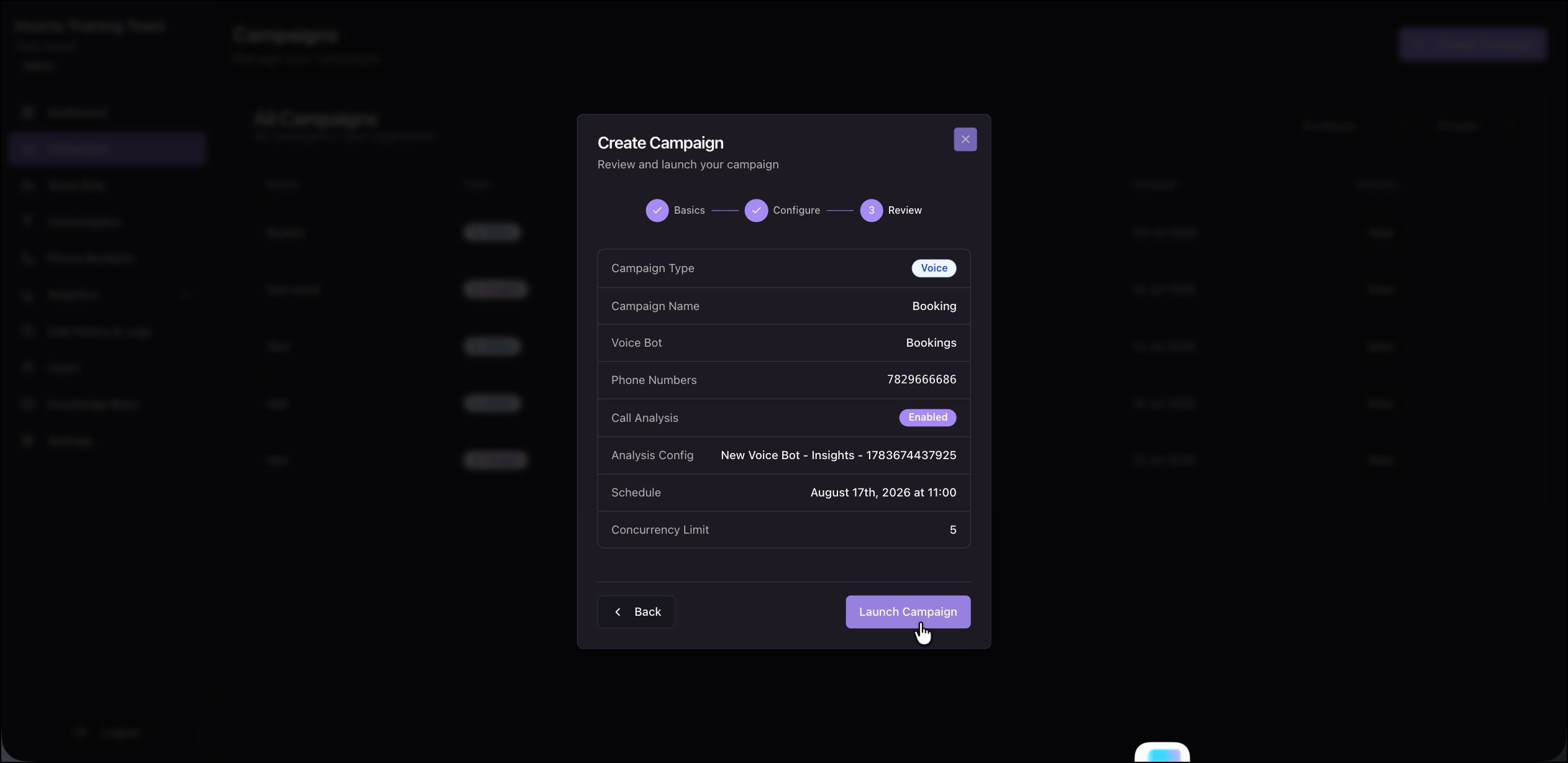The width and height of the screenshot is (1568, 763).
Task: Click the Analysis Config insights value
Action: tap(838, 455)
